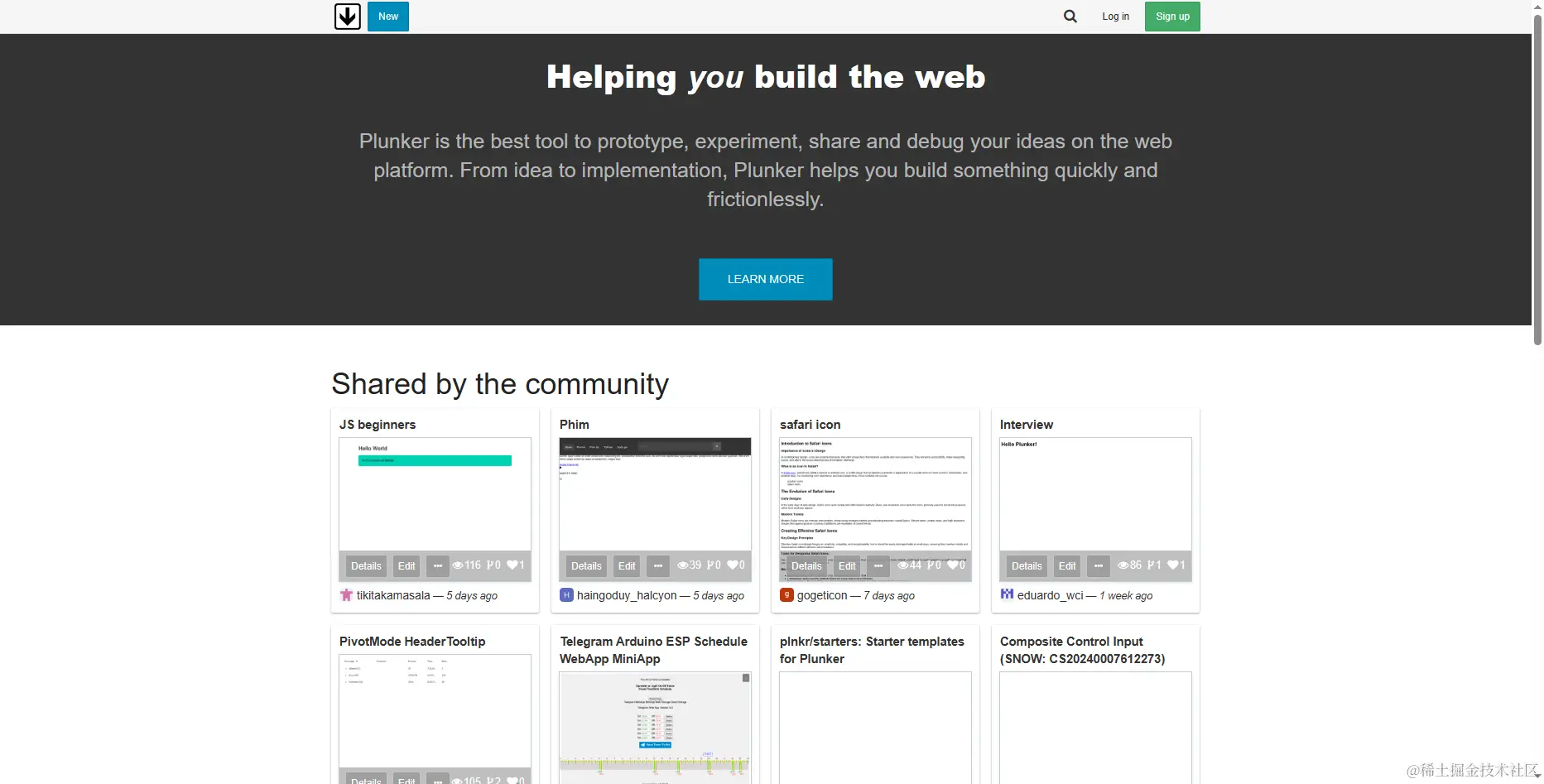Screen dimensions: 1544x784
Task: Open the Plunker logo home icon
Action: click(x=348, y=17)
